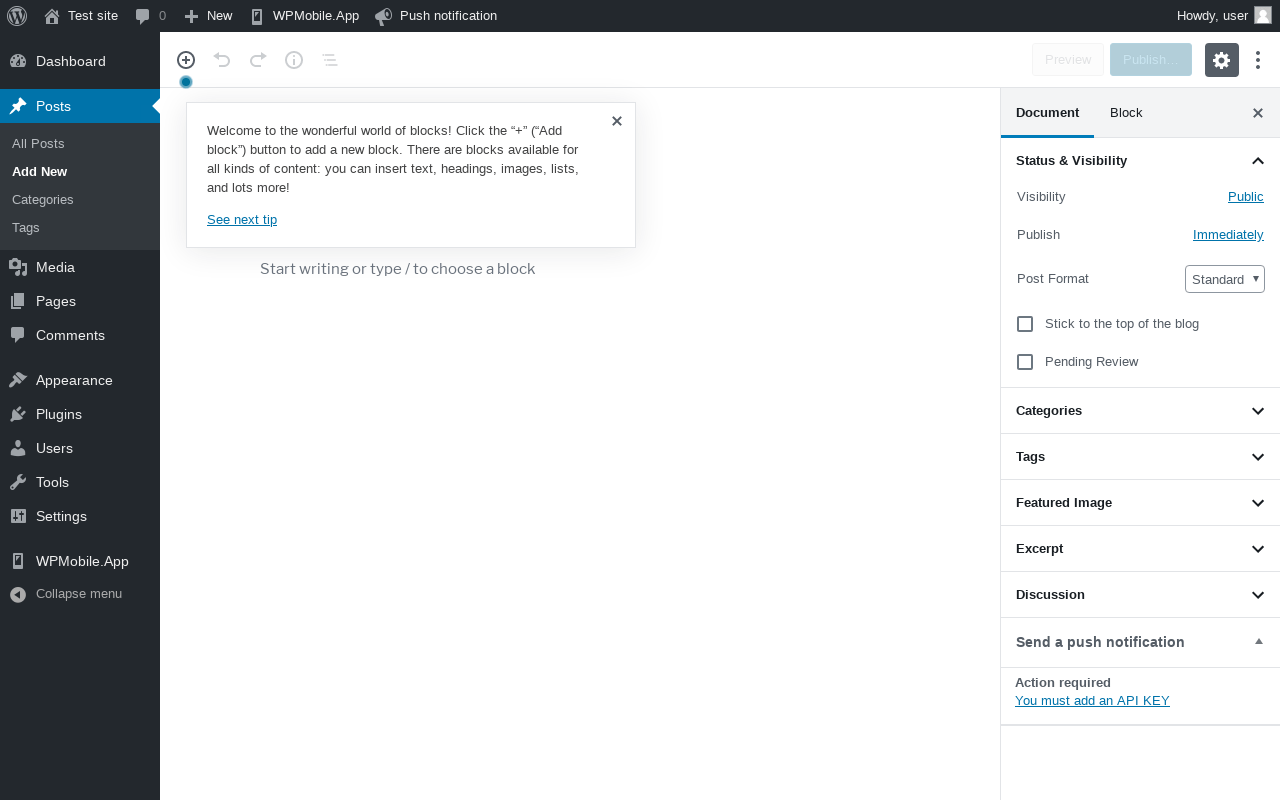Expand the Discussion panel
1280x800 pixels.
click(x=1140, y=595)
